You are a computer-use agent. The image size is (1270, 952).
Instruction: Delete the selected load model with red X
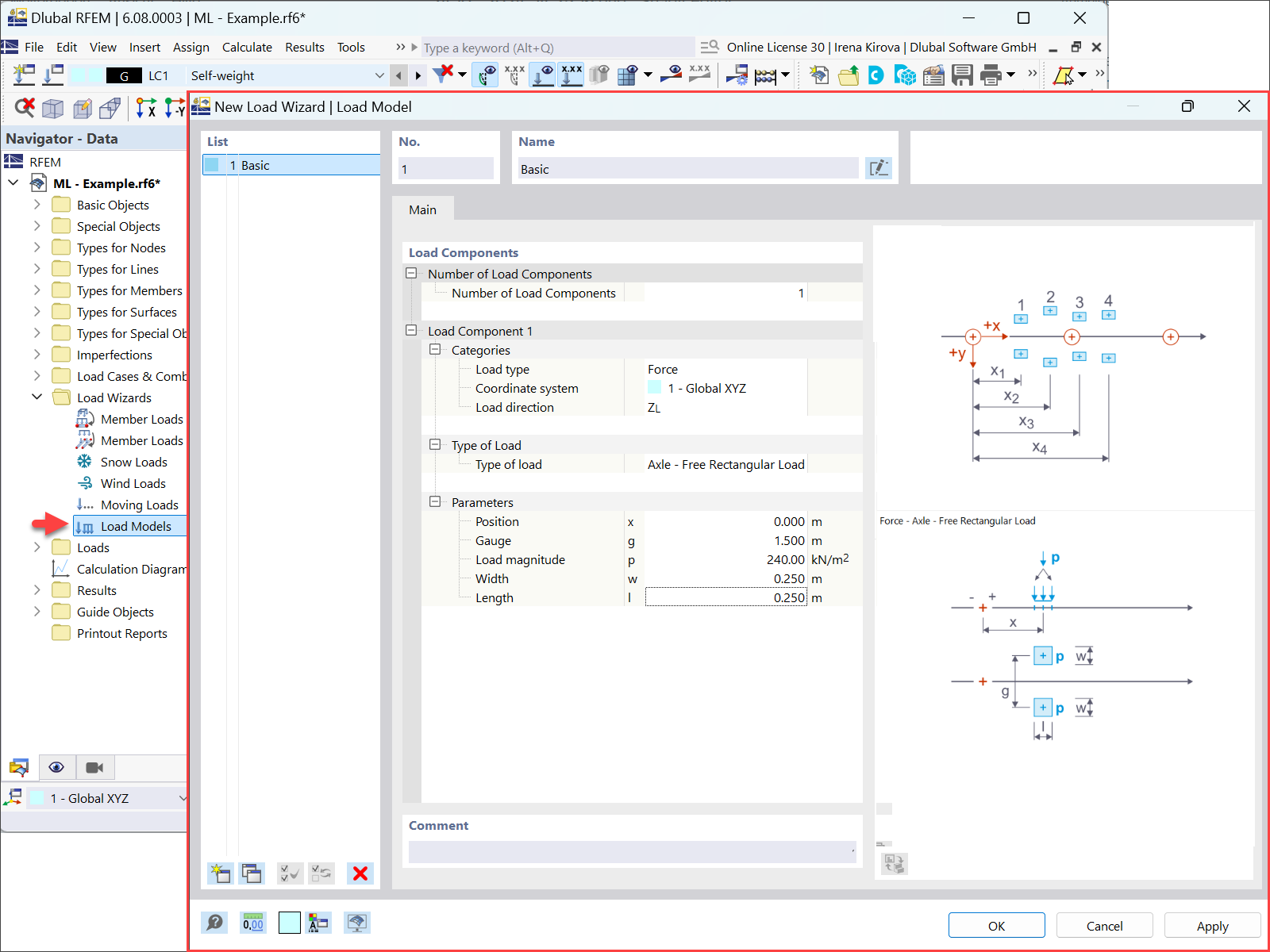click(360, 873)
